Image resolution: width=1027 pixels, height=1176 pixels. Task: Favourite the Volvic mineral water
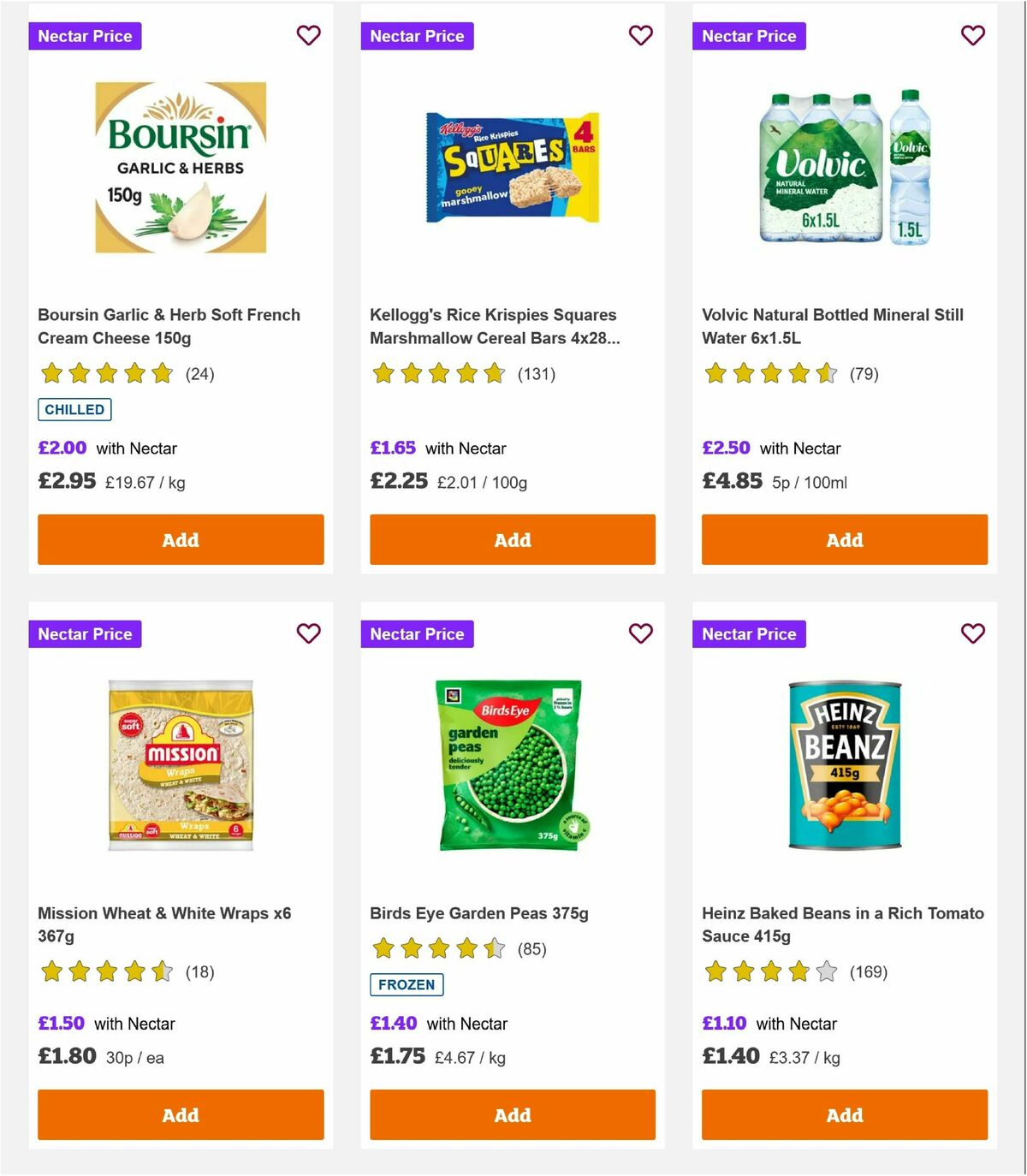(x=971, y=36)
